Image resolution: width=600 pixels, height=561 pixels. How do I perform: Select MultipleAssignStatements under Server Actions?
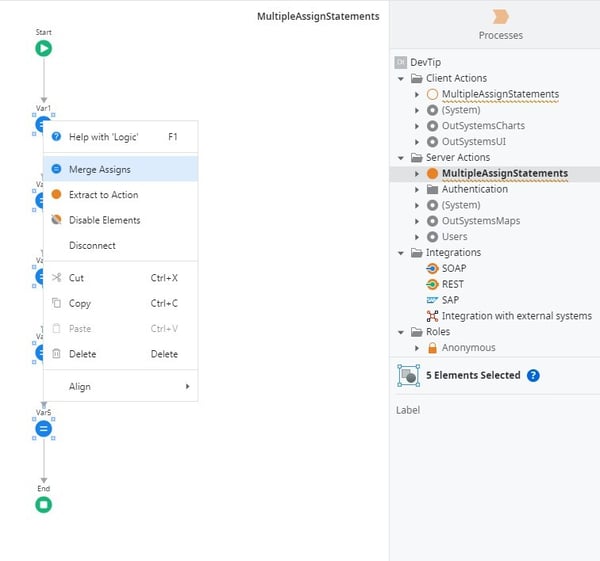click(504, 173)
